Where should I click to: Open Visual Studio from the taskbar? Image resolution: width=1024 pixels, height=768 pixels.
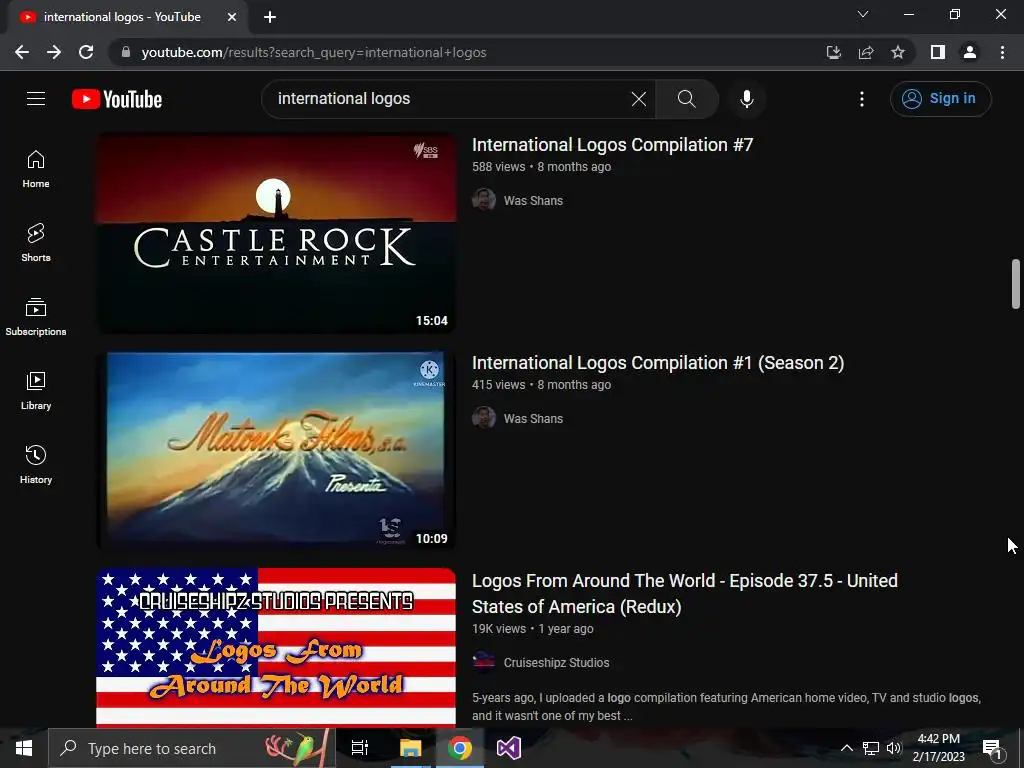509,748
